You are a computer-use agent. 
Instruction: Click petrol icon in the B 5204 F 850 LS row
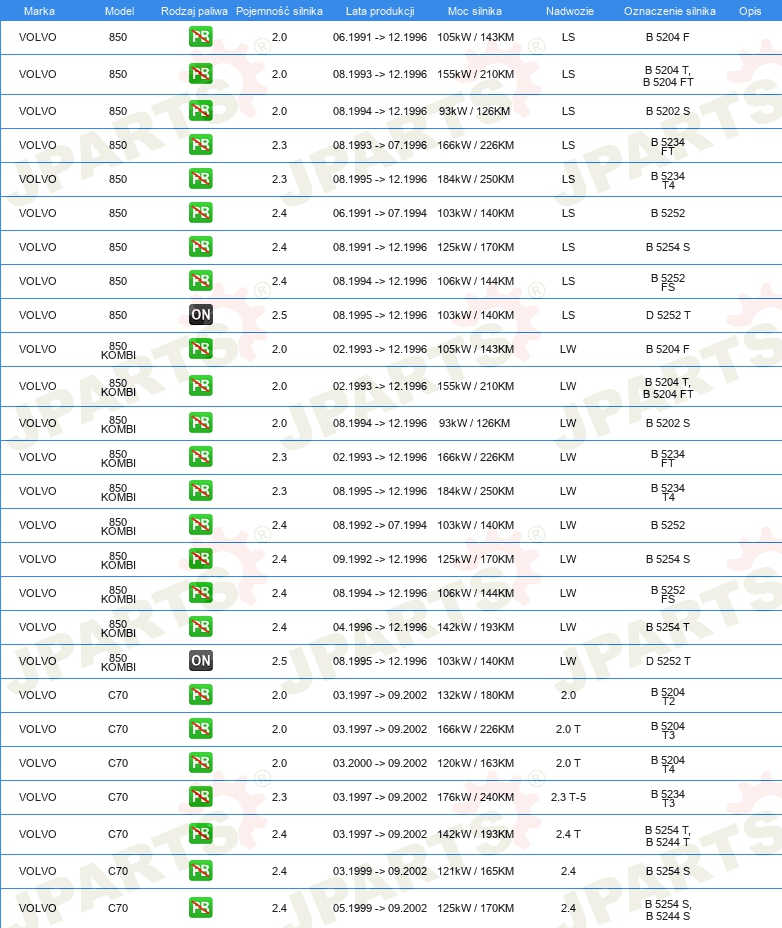pos(201,37)
